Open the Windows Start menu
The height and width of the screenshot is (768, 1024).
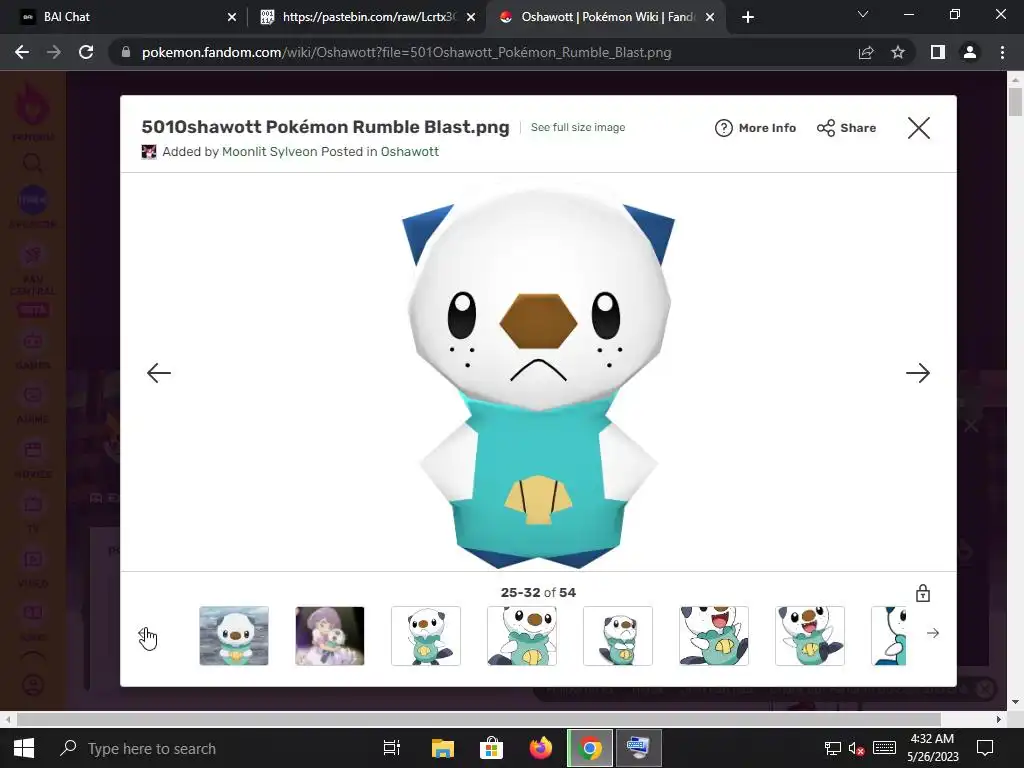click(24, 748)
